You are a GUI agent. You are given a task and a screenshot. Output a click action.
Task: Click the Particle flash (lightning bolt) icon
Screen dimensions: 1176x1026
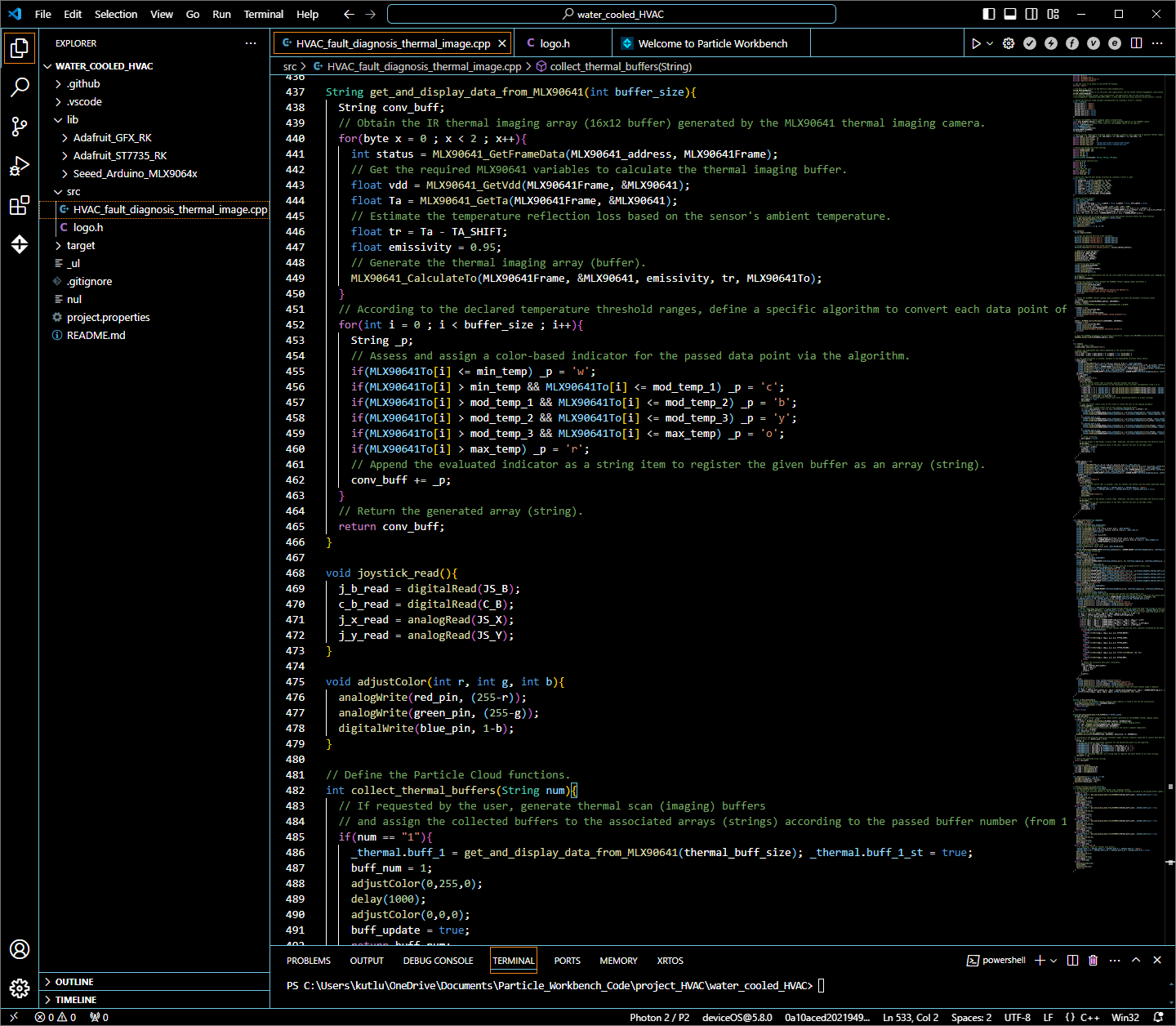click(1051, 43)
